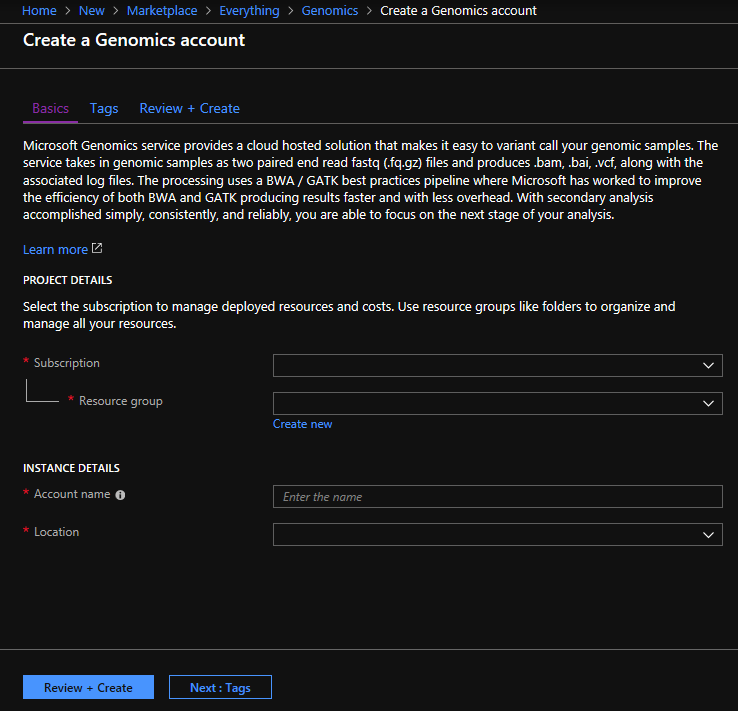Open the Subscription dropdown
The height and width of the screenshot is (711, 738).
tap(497, 366)
